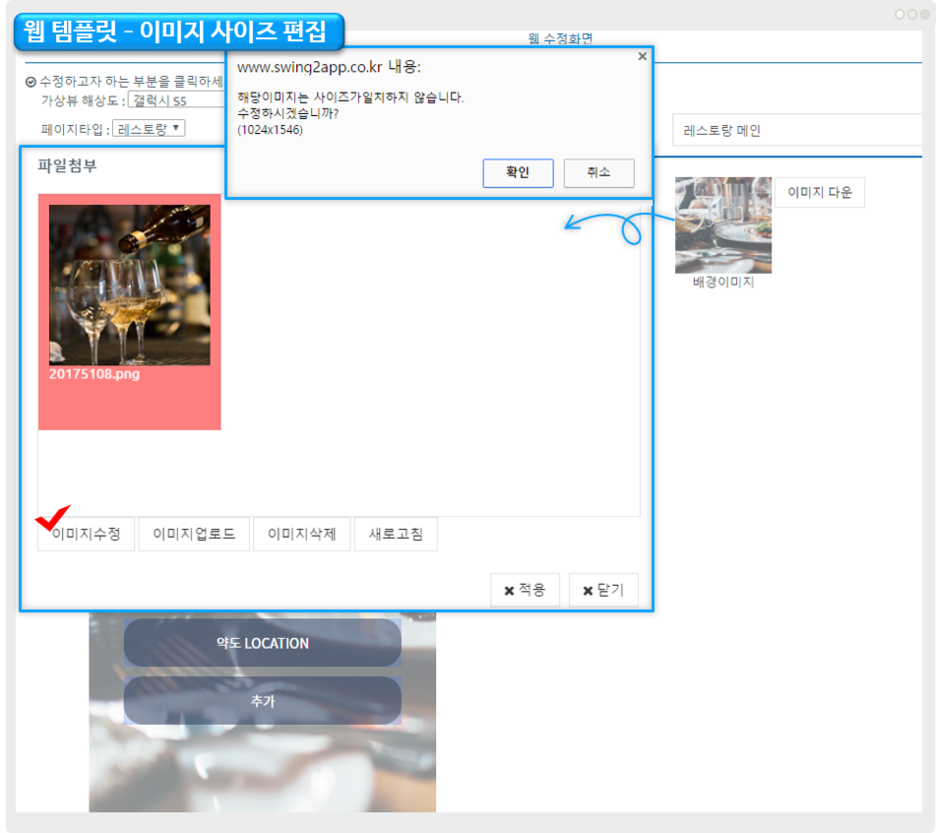Click 취소 in the size mismatch dialog
The height and width of the screenshot is (833, 936).
[598, 172]
